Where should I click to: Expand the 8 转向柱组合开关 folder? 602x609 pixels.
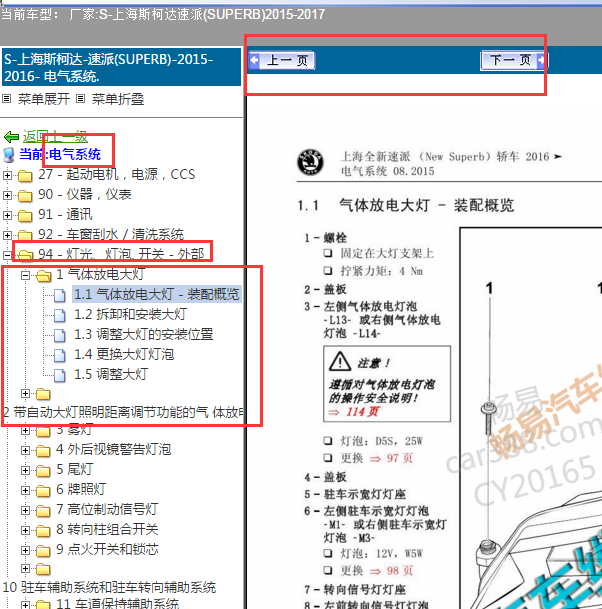[x=25, y=530]
